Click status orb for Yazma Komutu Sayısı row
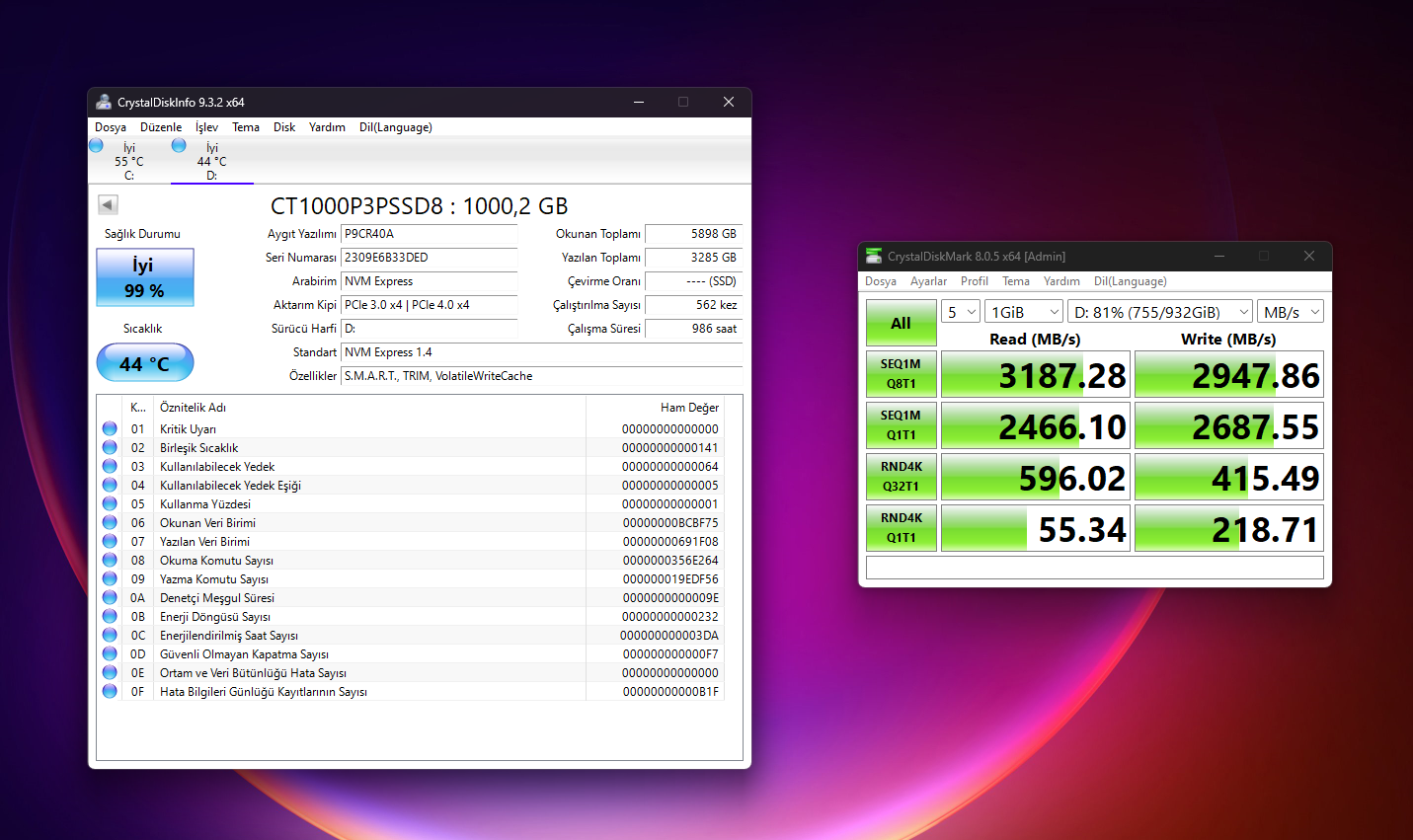Viewport: 1413px width, 840px height. click(110, 578)
